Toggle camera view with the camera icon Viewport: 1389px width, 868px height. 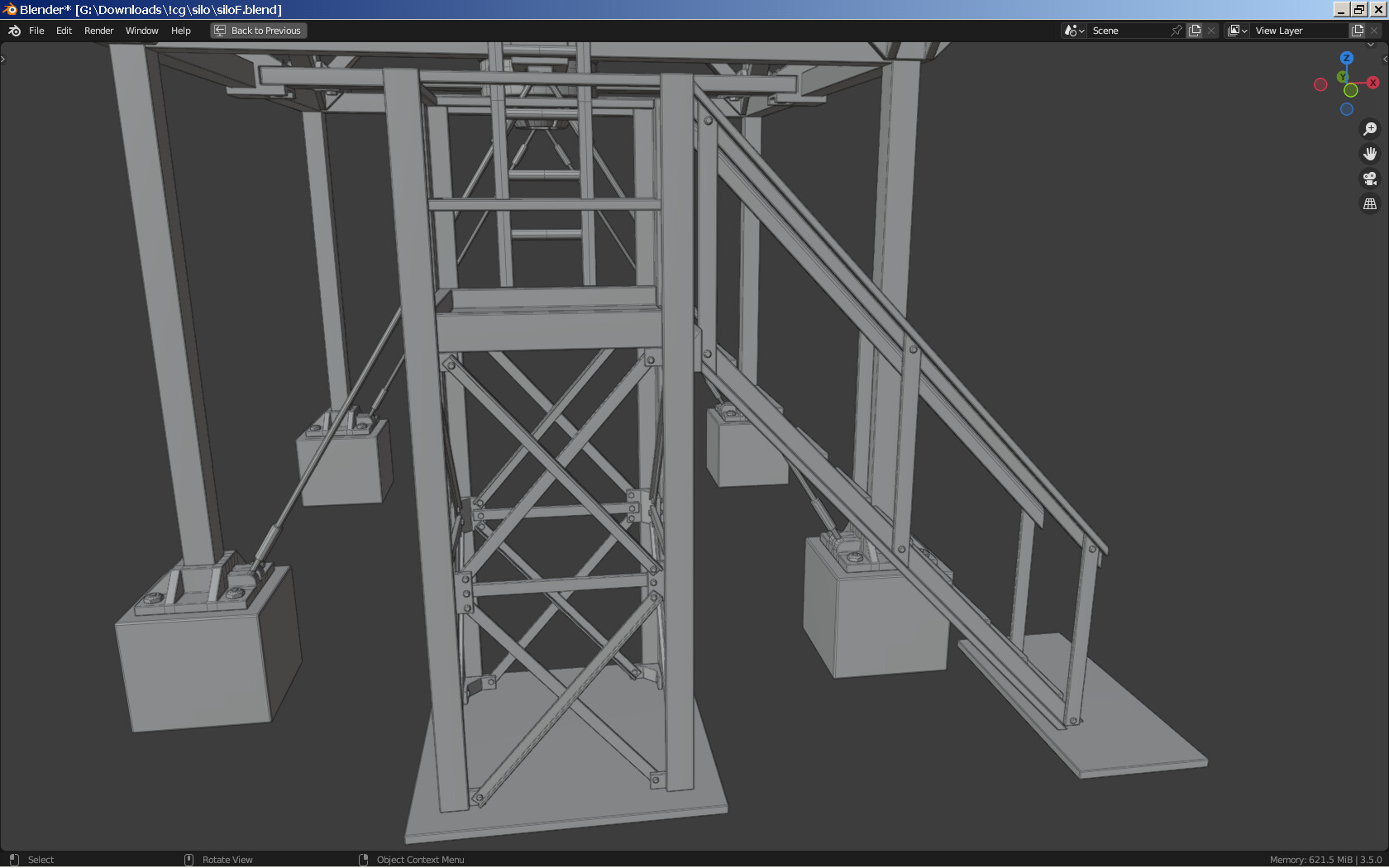(1370, 178)
